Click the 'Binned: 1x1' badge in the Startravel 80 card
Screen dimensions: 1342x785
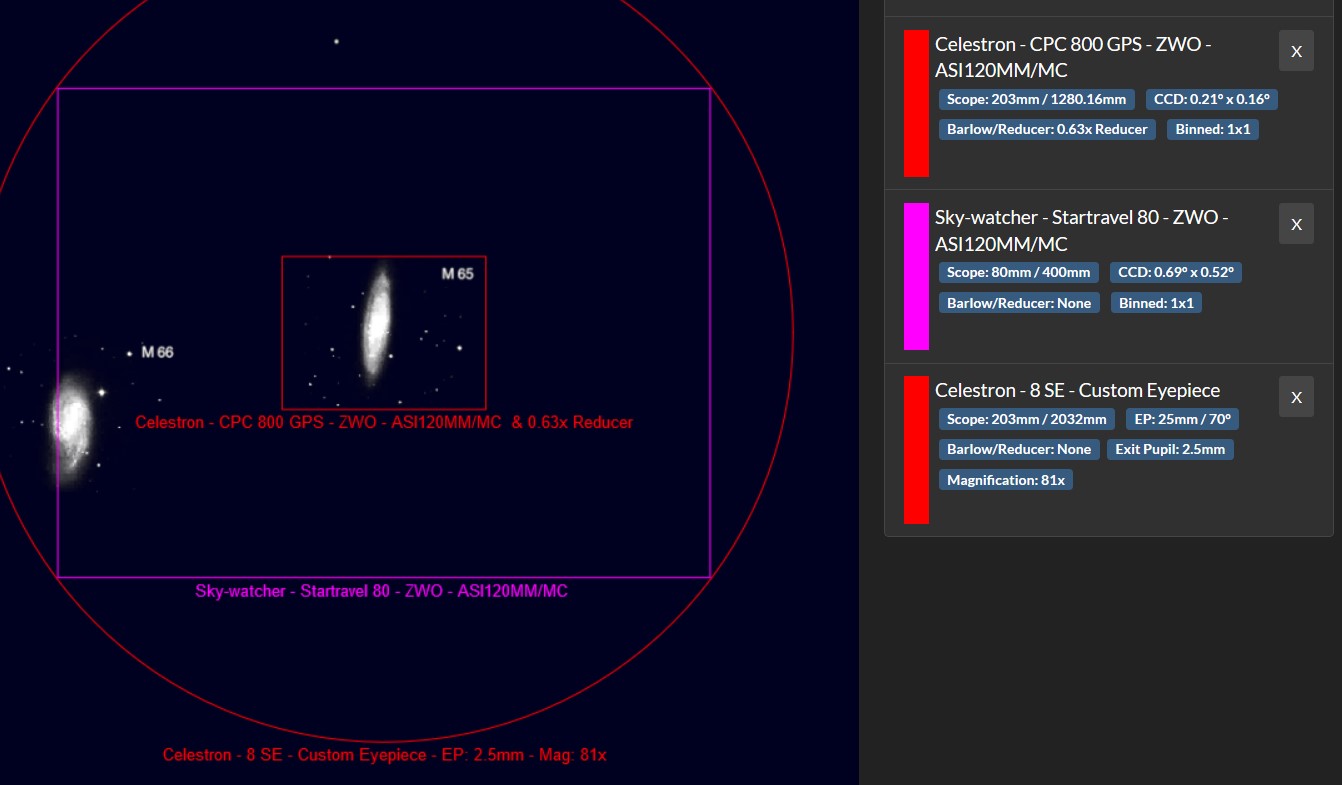pos(1156,302)
